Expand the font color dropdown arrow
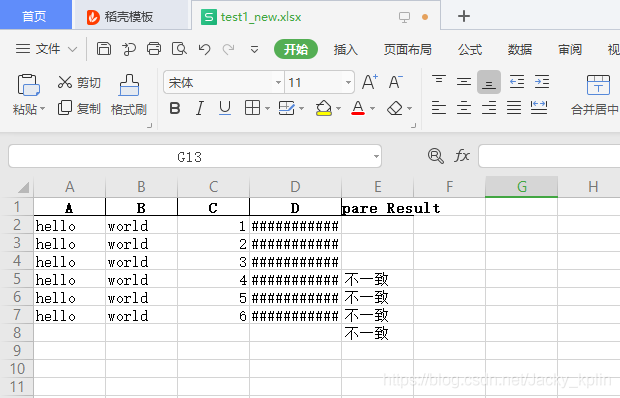620x398 pixels. pyautogui.click(x=372, y=108)
